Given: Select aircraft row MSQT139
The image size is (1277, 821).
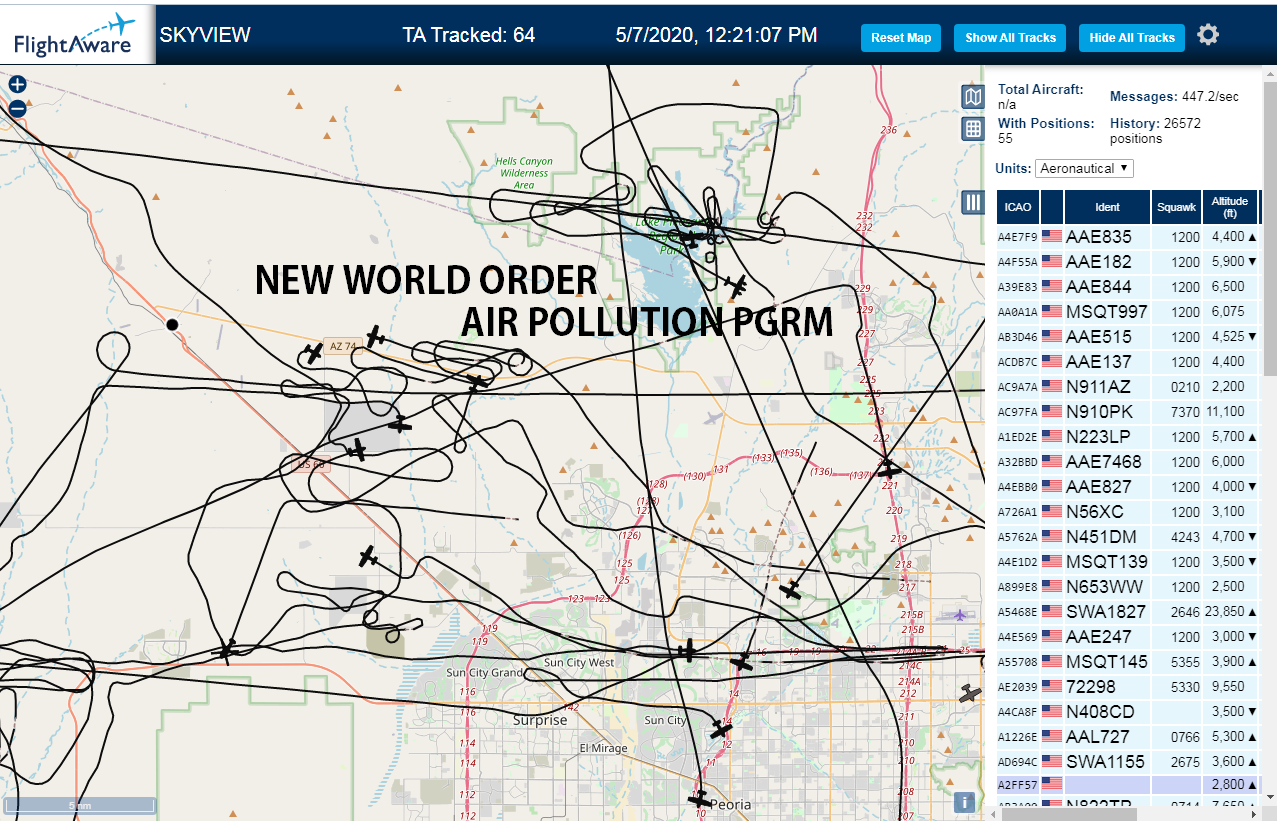Looking at the screenshot, I should pyautogui.click(x=1128, y=562).
